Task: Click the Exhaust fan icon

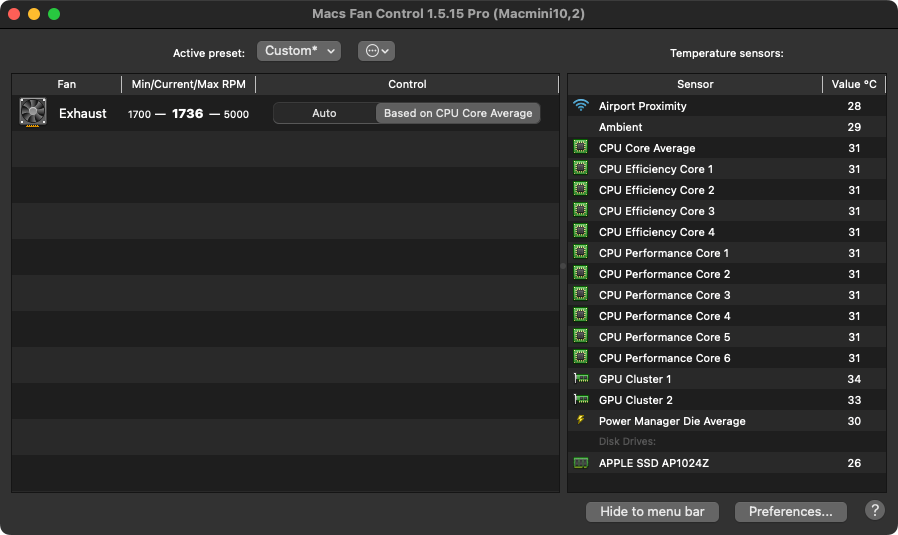Action: tap(33, 112)
